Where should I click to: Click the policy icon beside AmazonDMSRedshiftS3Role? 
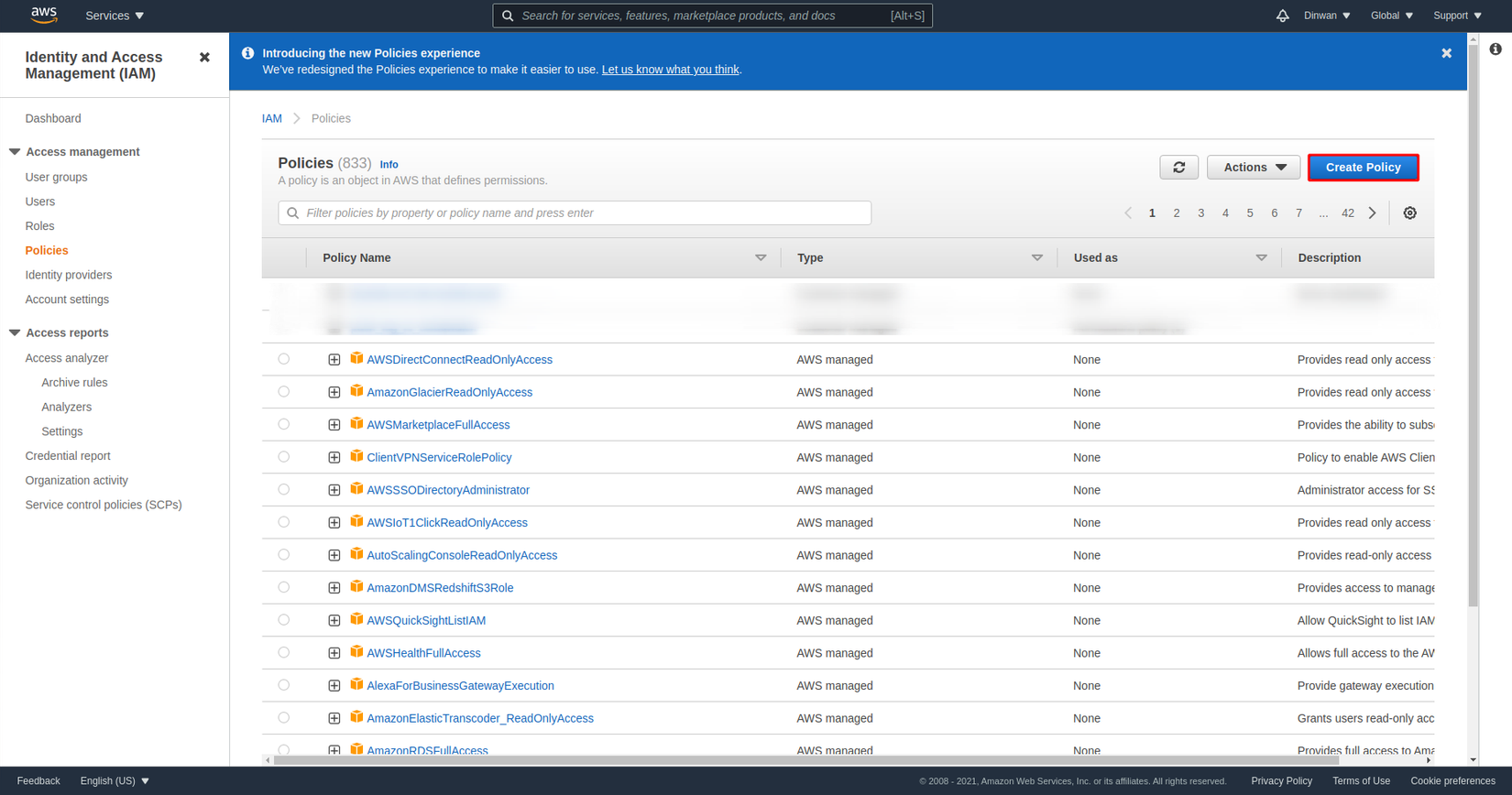(356, 587)
